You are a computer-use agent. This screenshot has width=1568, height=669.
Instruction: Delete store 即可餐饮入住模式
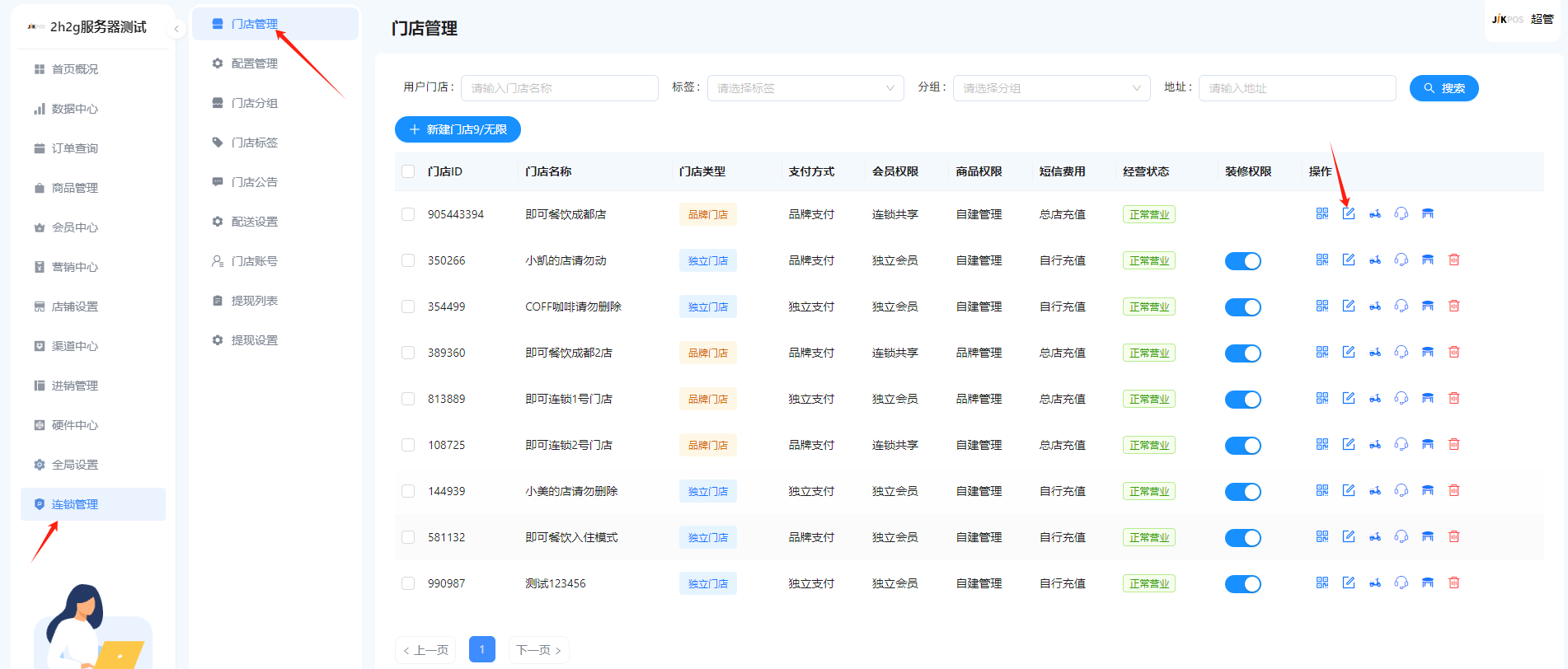click(1454, 536)
